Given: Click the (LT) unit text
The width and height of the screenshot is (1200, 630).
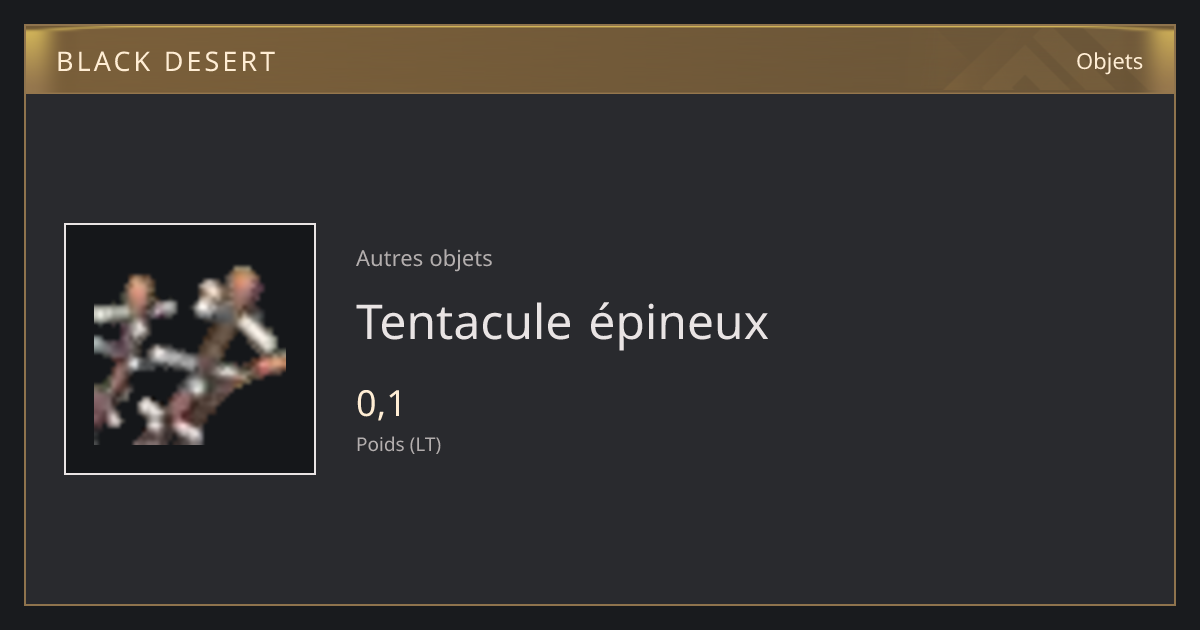Looking at the screenshot, I should [425, 444].
